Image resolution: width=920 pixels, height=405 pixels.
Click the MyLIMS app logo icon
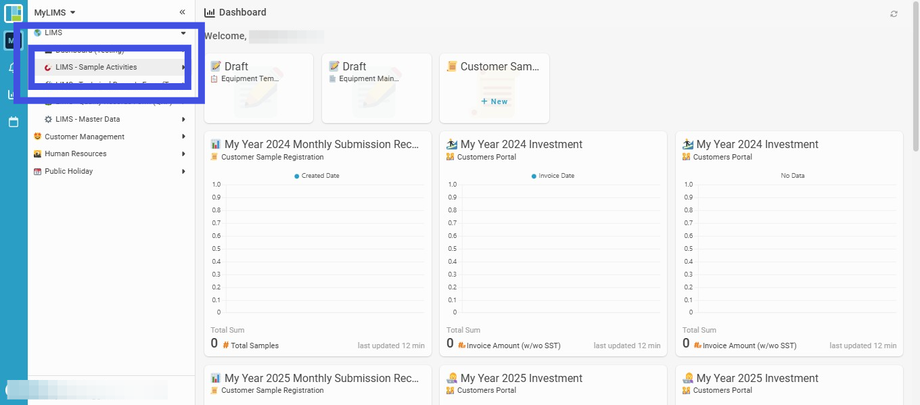tap(13, 13)
